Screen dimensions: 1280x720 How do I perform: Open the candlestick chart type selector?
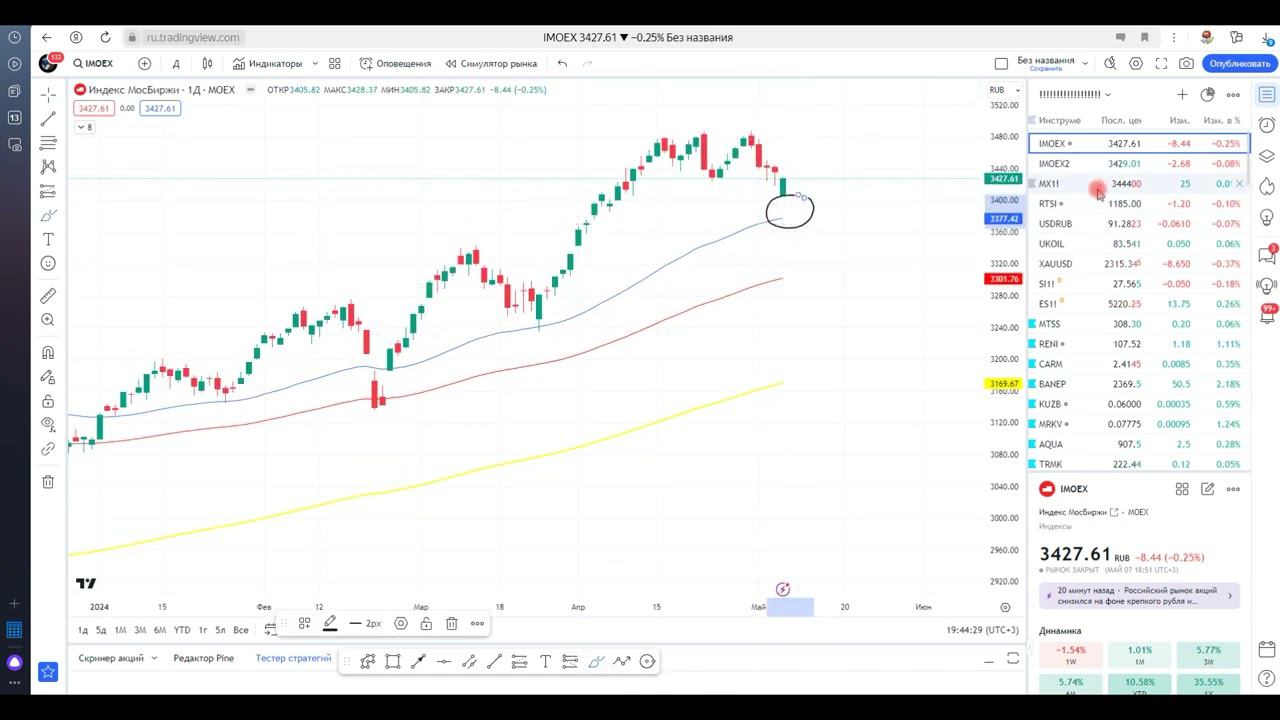click(x=207, y=63)
